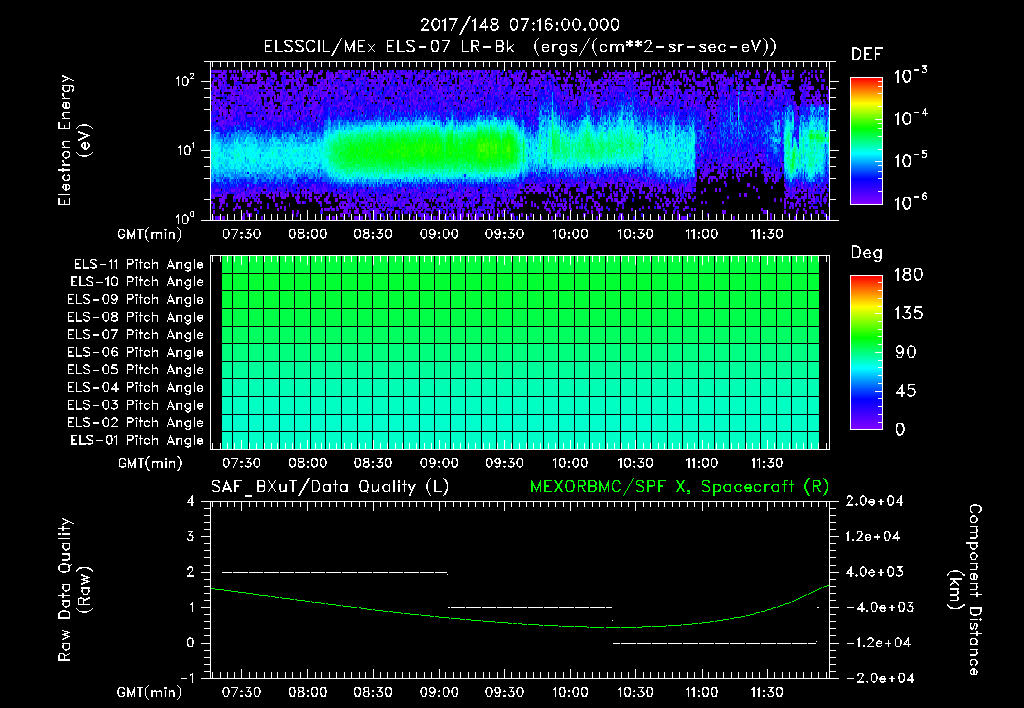Select the ELS-07 Pitch Angle row label

[135, 334]
